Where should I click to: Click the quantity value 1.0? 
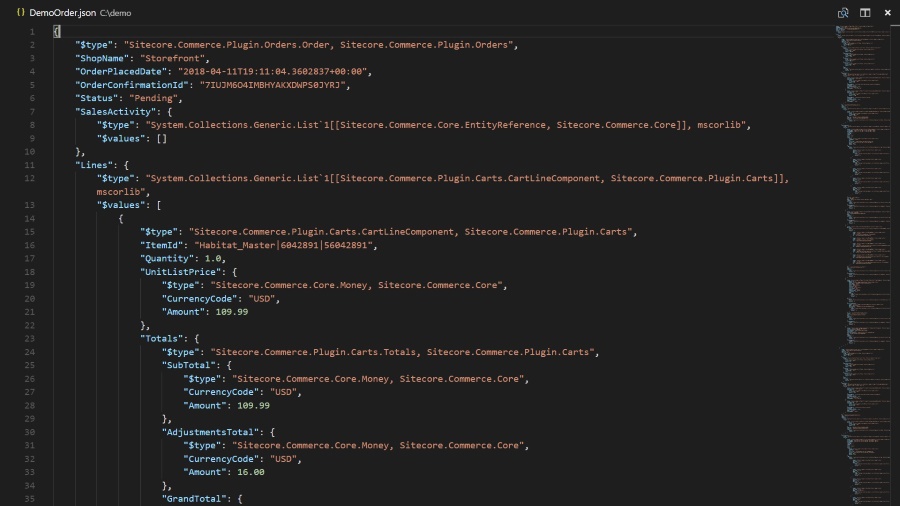pyautogui.click(x=213, y=259)
